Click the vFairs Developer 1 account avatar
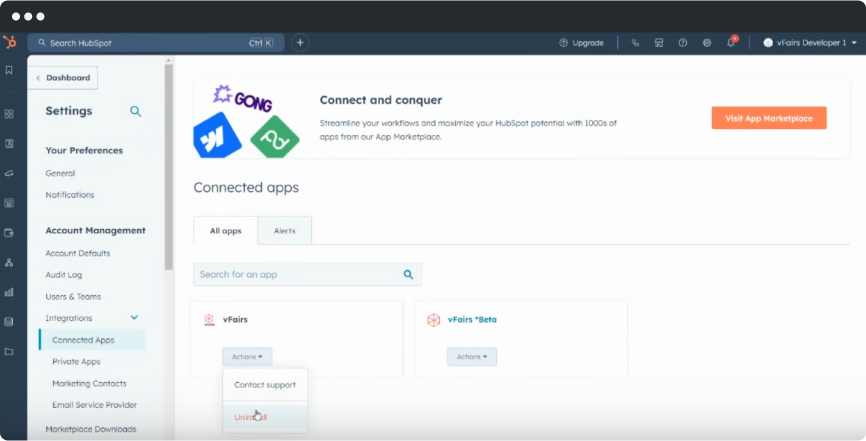866x441 pixels. [x=768, y=43]
